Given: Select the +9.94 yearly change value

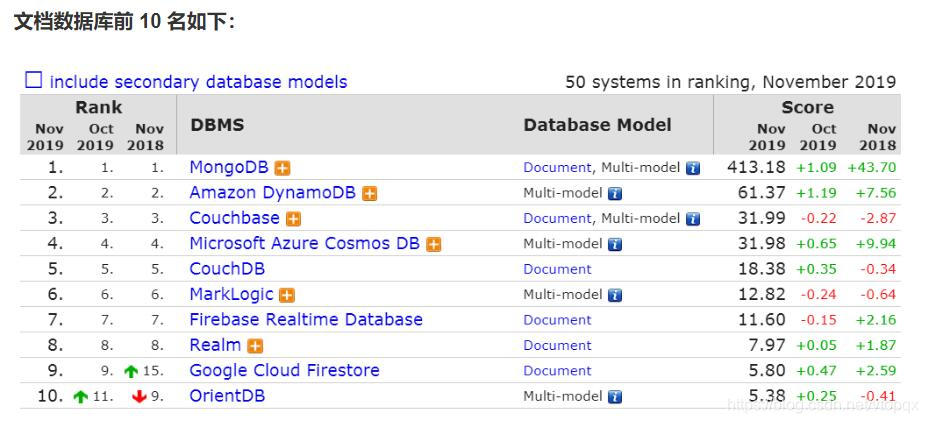Looking at the screenshot, I should click(x=876, y=244).
